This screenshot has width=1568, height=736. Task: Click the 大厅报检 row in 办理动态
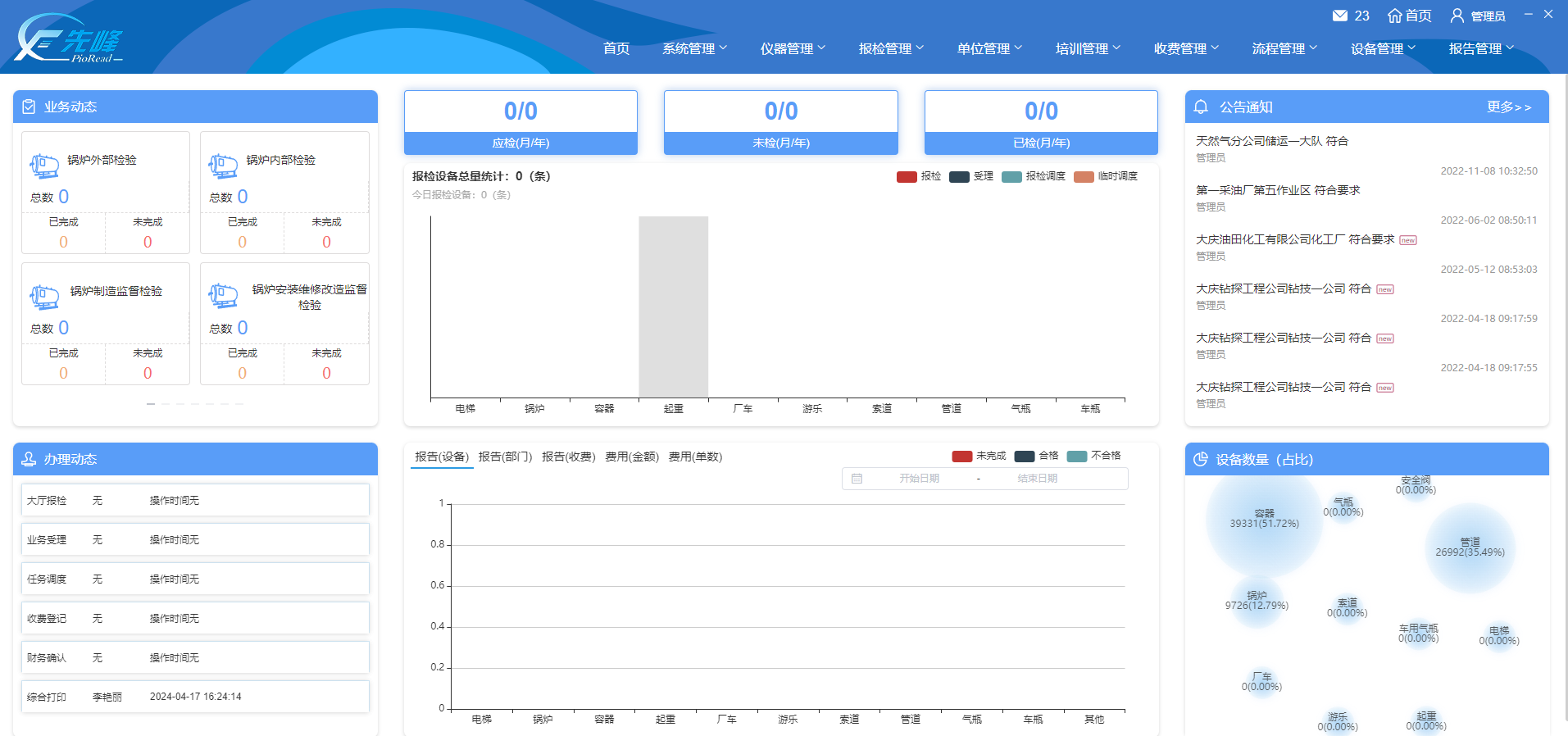195,500
